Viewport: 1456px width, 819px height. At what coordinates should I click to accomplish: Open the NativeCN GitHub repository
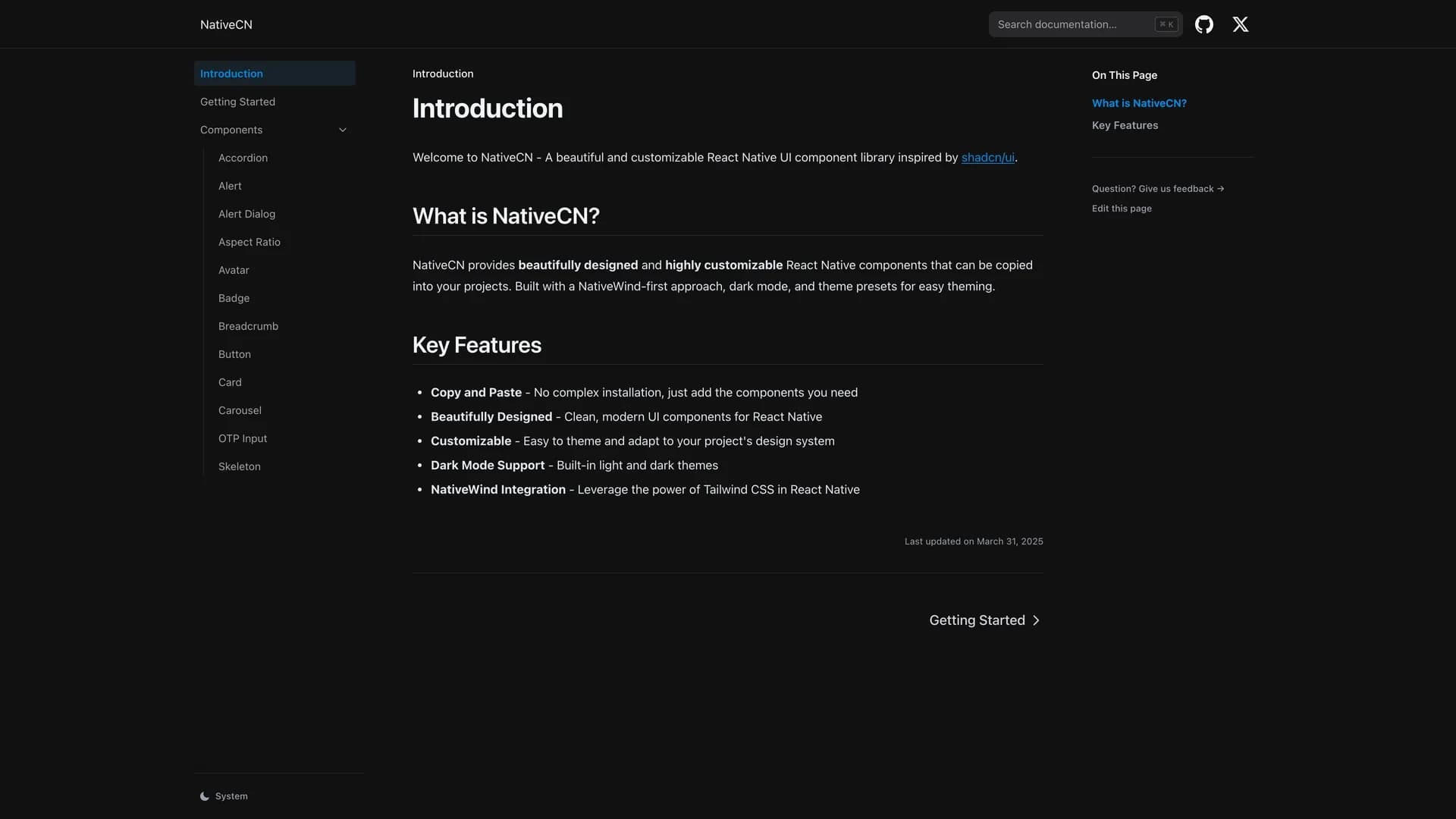pyautogui.click(x=1204, y=24)
